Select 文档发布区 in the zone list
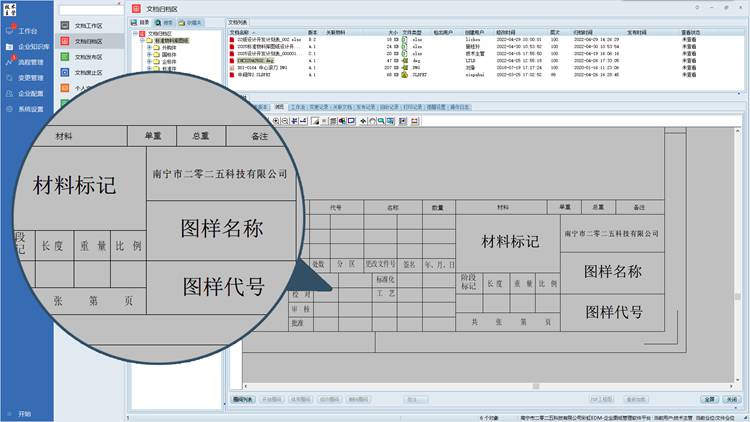This screenshot has width=750, height=422. click(x=89, y=57)
